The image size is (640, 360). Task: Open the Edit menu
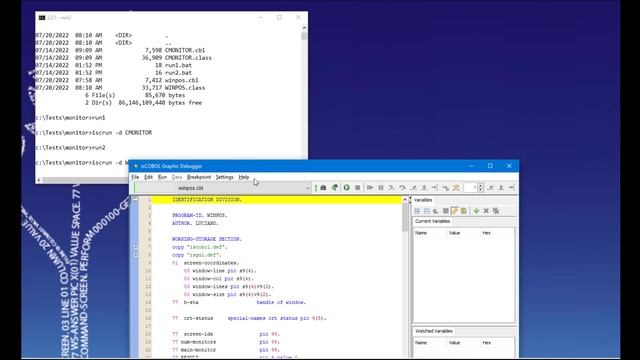pos(149,177)
